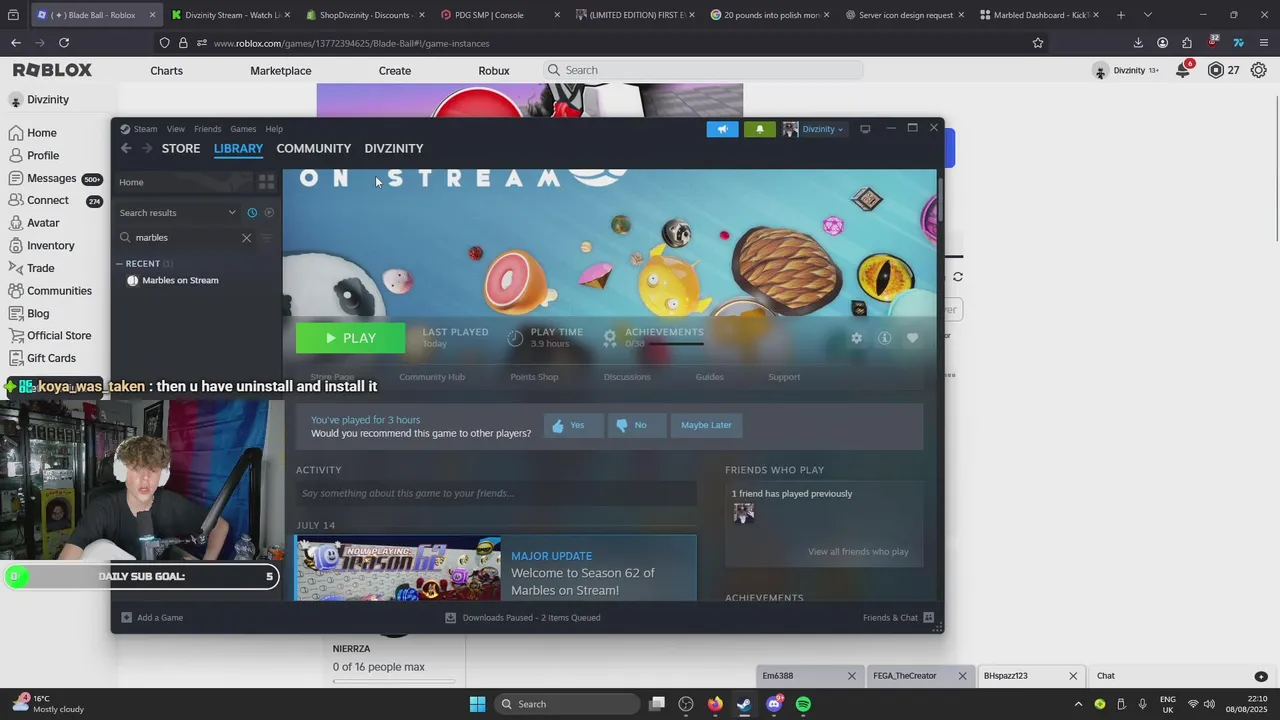Switch to Steam STORE tab

[x=181, y=148]
